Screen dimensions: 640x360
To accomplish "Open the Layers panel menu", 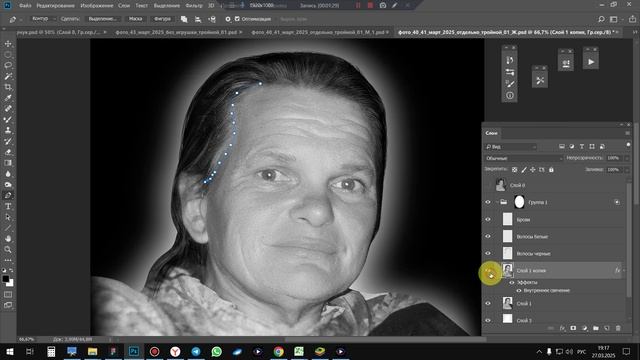I will (627, 133).
